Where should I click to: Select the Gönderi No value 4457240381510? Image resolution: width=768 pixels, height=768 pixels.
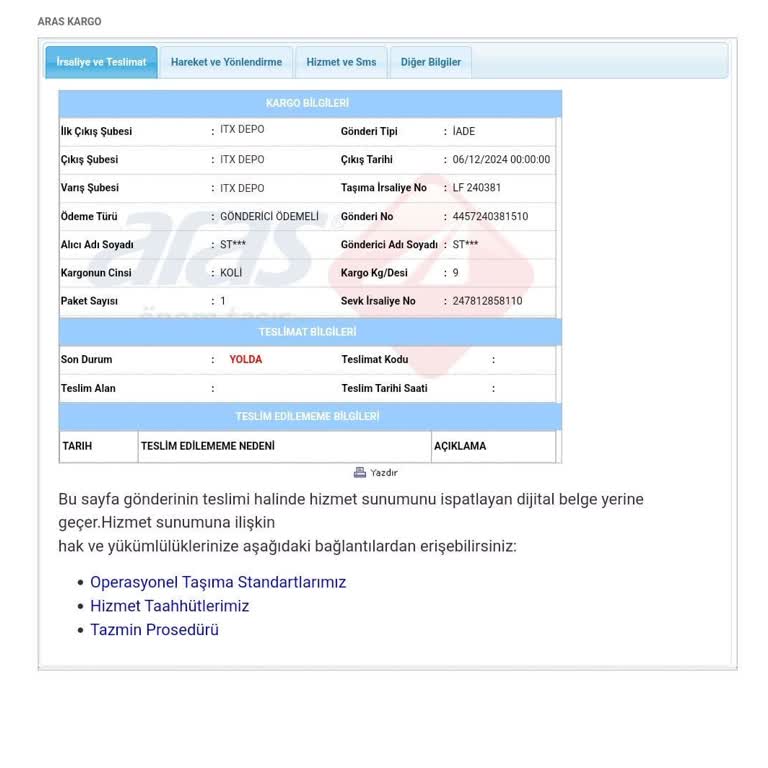pyautogui.click(x=490, y=216)
